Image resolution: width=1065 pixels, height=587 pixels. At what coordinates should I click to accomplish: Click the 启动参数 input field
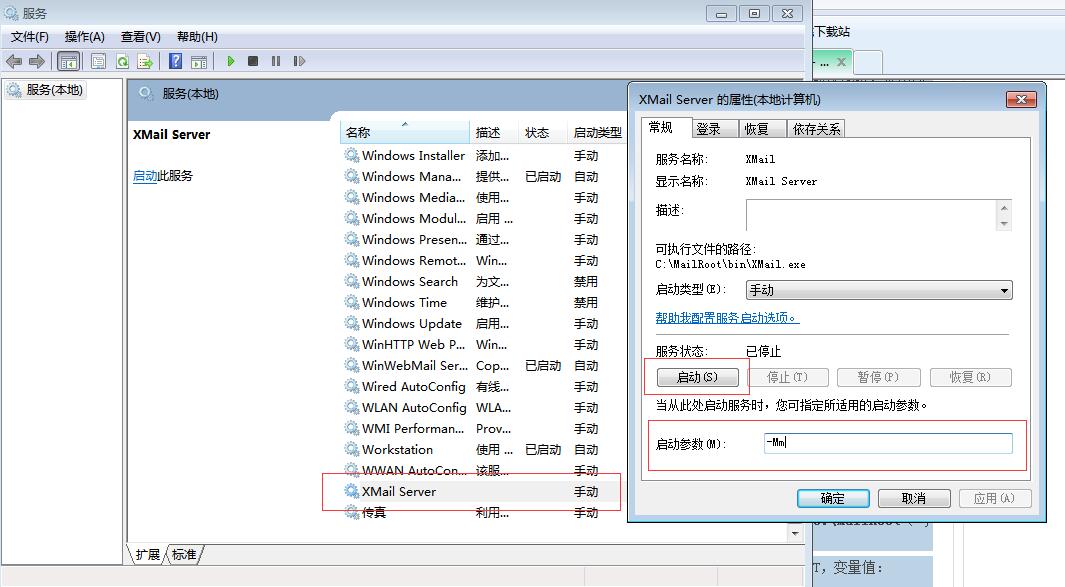pyautogui.click(x=888, y=443)
